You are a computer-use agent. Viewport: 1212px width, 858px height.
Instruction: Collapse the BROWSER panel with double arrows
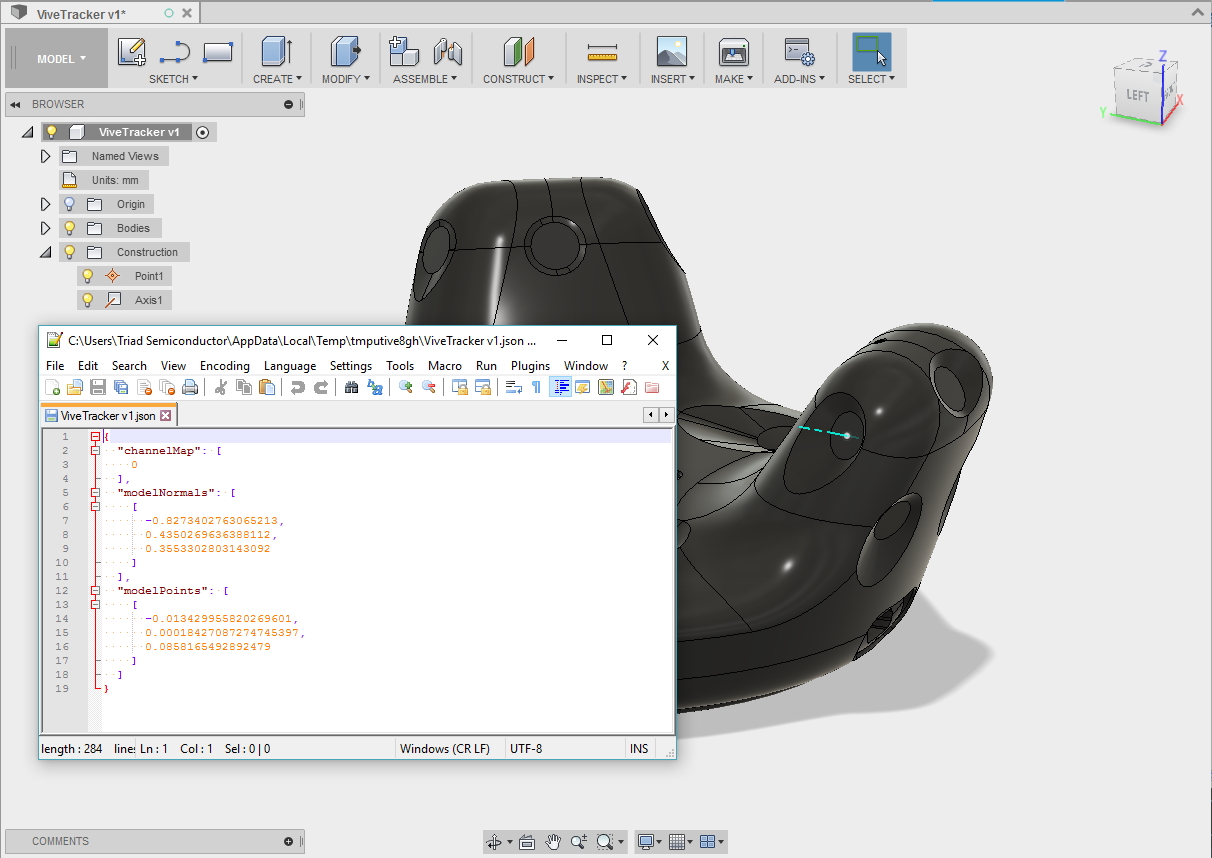(15, 104)
